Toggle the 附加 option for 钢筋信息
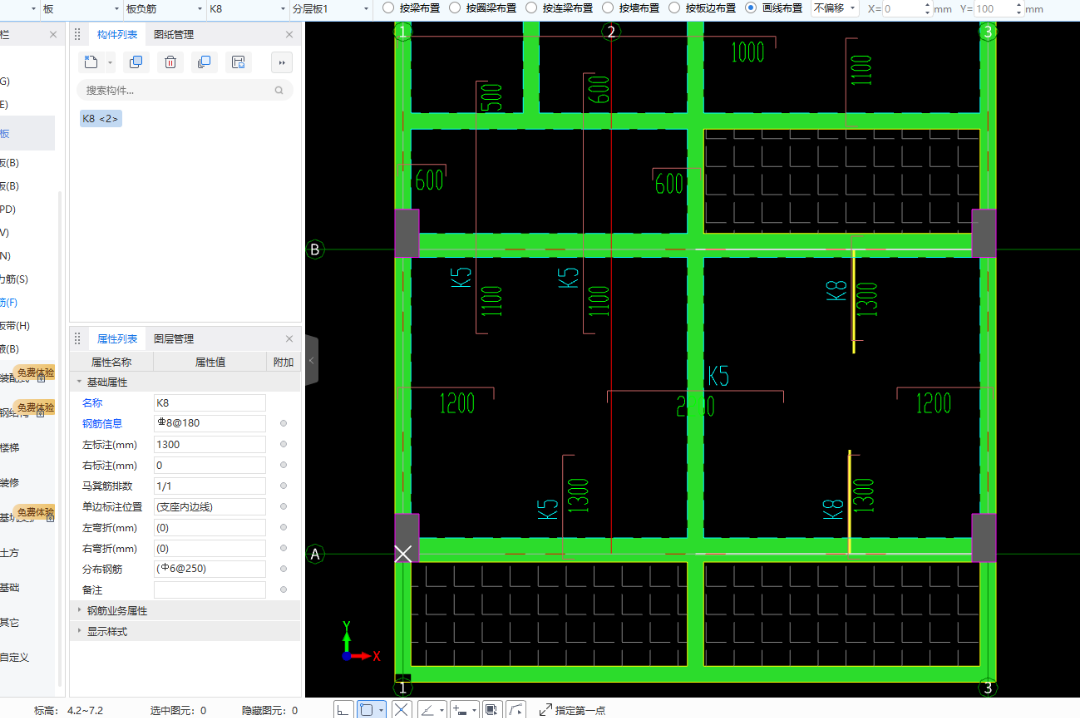 [283, 423]
